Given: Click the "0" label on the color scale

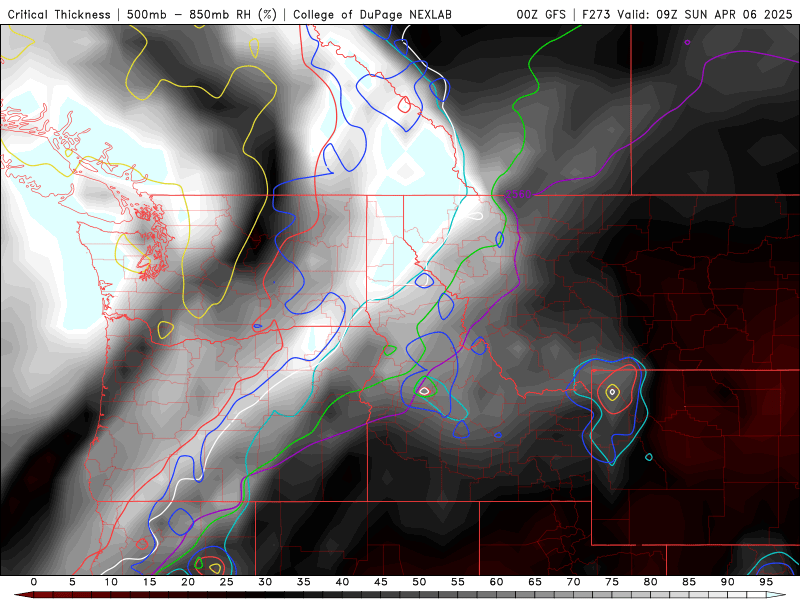Looking at the screenshot, I should pos(34,582).
